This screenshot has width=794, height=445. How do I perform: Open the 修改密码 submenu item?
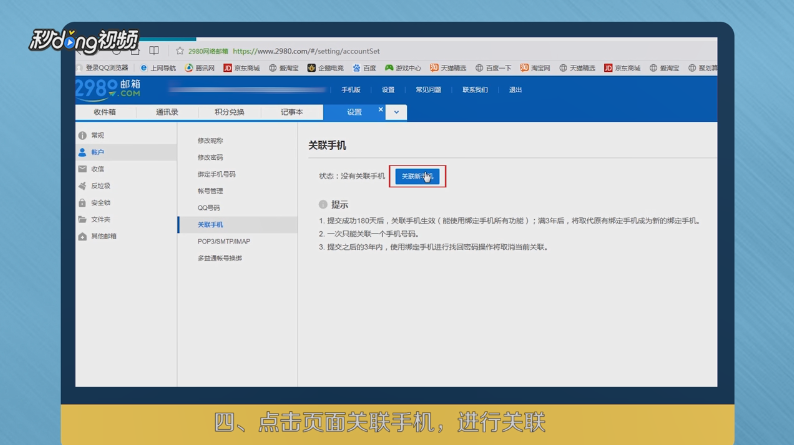[210, 157]
